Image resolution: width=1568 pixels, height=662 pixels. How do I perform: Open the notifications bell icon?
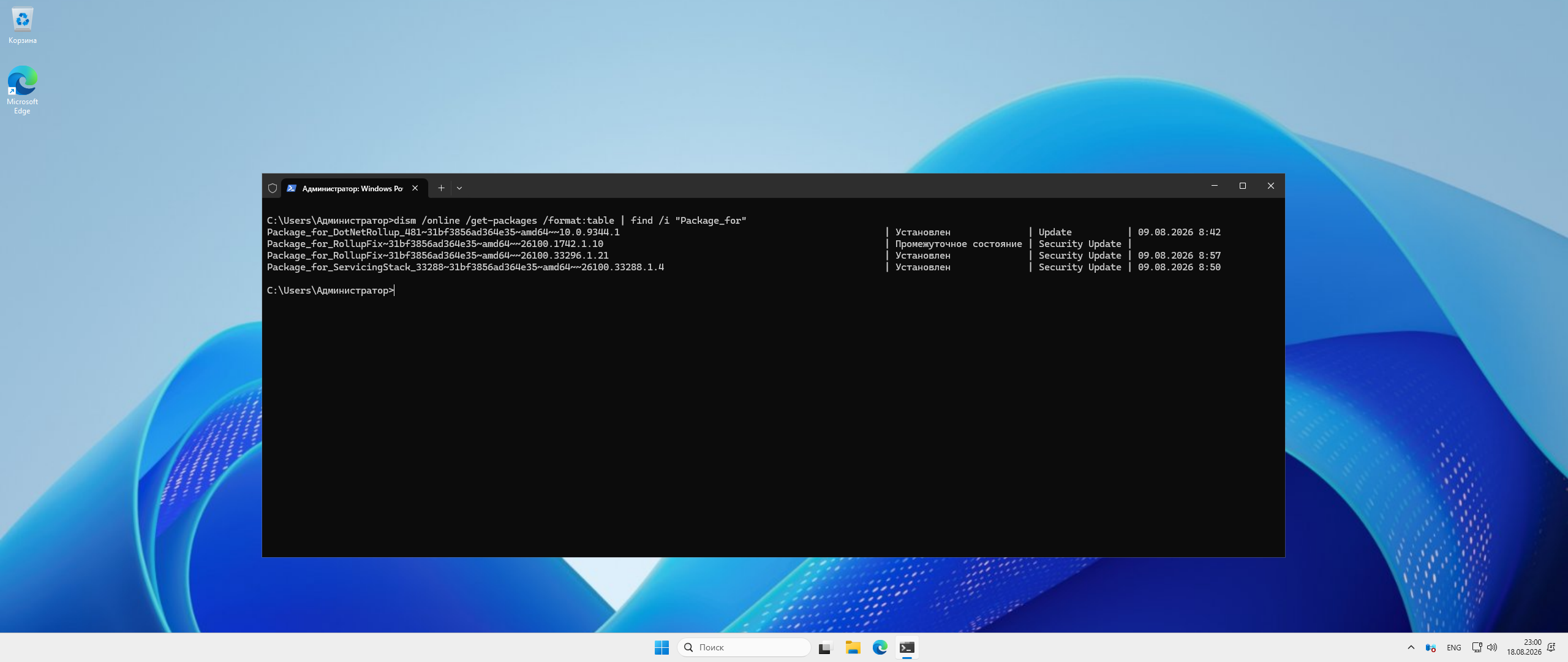coord(1551,647)
